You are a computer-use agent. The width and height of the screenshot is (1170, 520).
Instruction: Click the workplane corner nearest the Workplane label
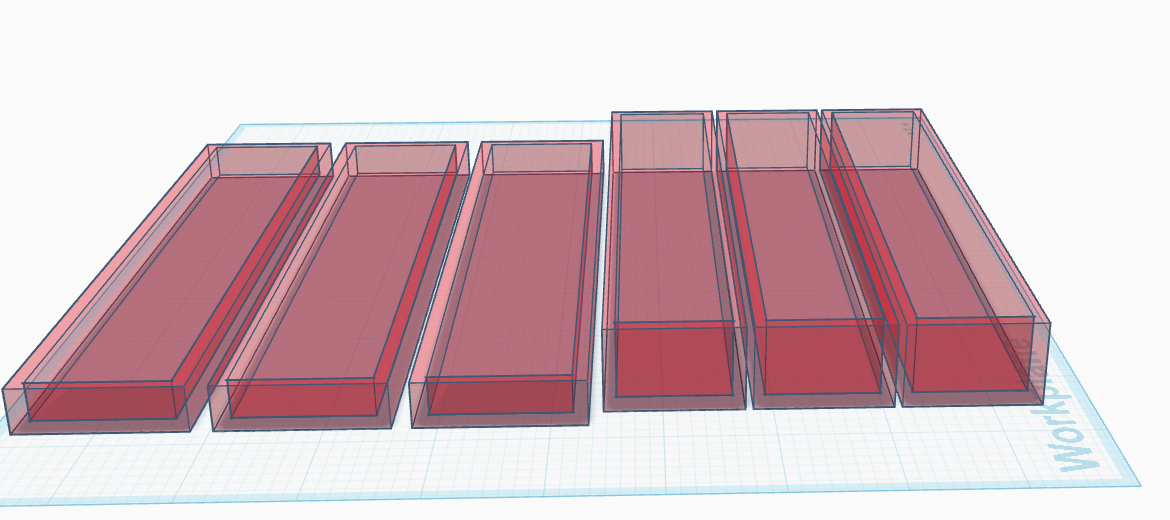(x=1137, y=484)
